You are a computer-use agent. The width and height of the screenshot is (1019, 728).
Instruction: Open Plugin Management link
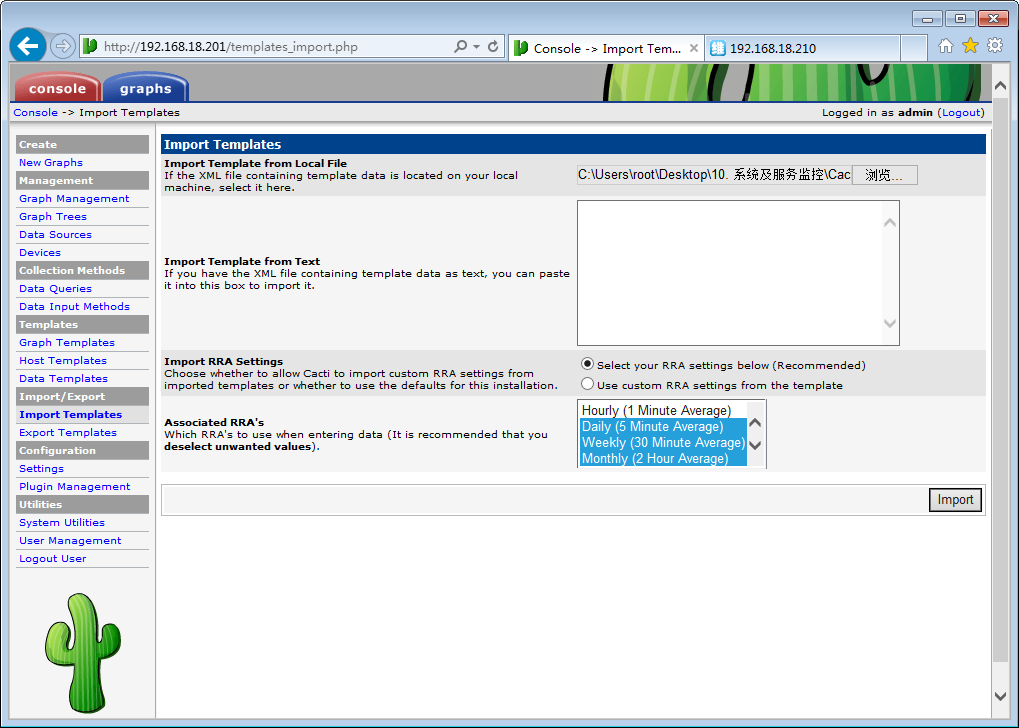75,486
